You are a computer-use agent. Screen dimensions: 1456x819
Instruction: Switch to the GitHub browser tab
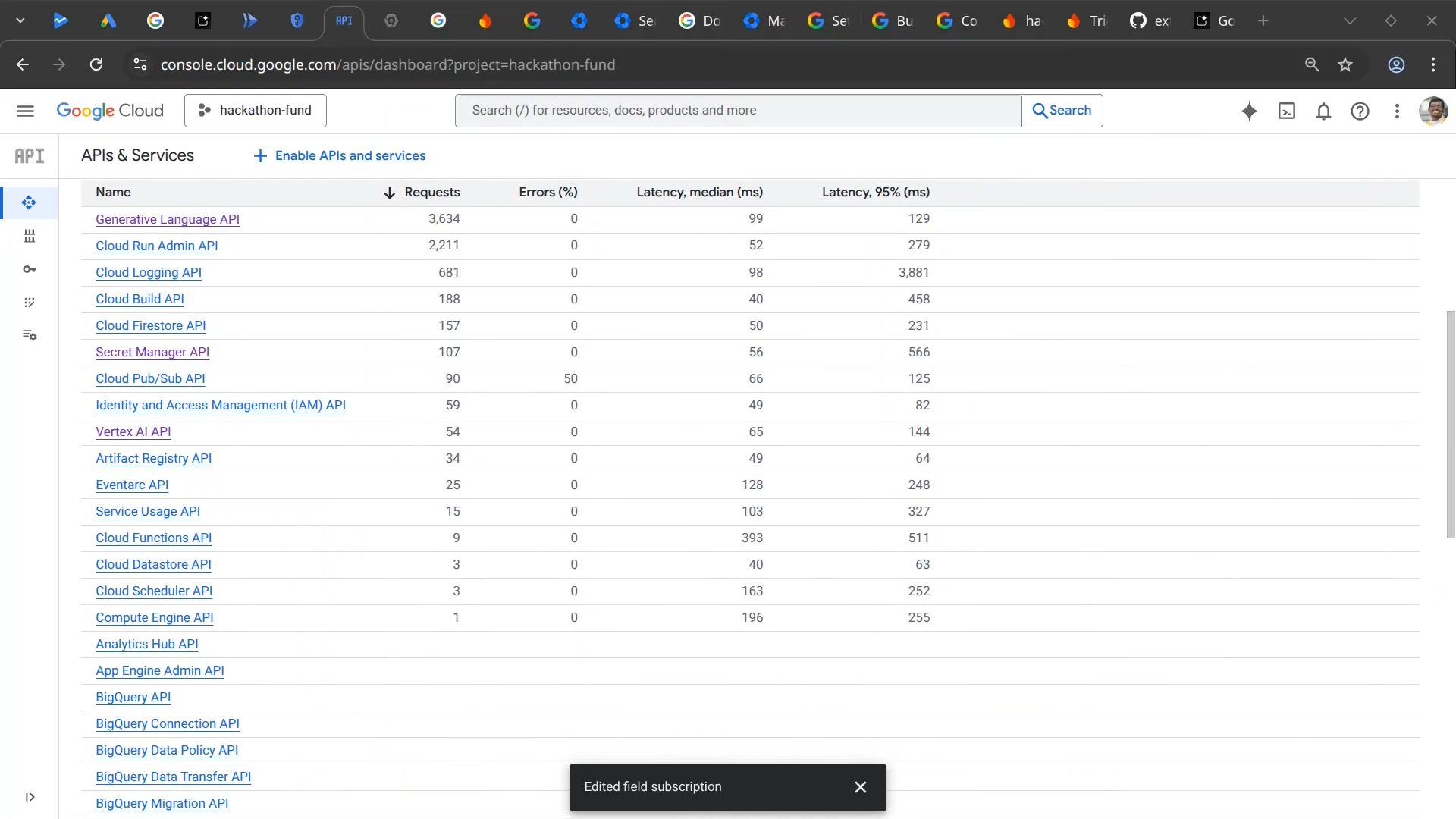[1149, 21]
